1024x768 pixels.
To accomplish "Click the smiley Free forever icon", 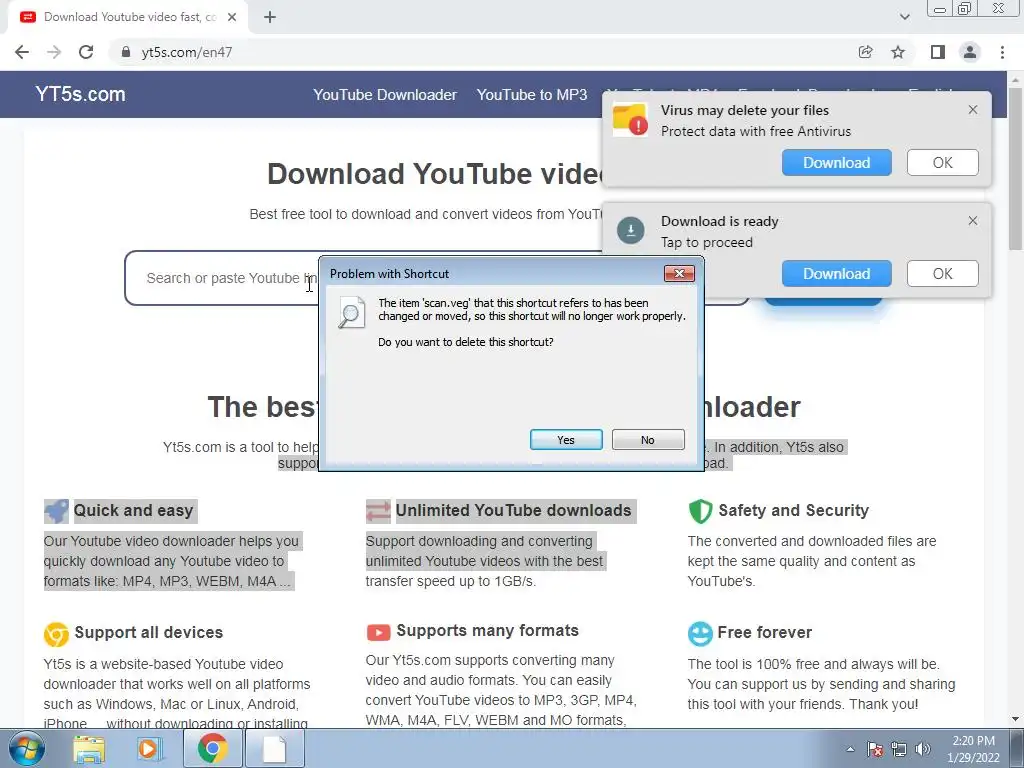I will pos(700,633).
